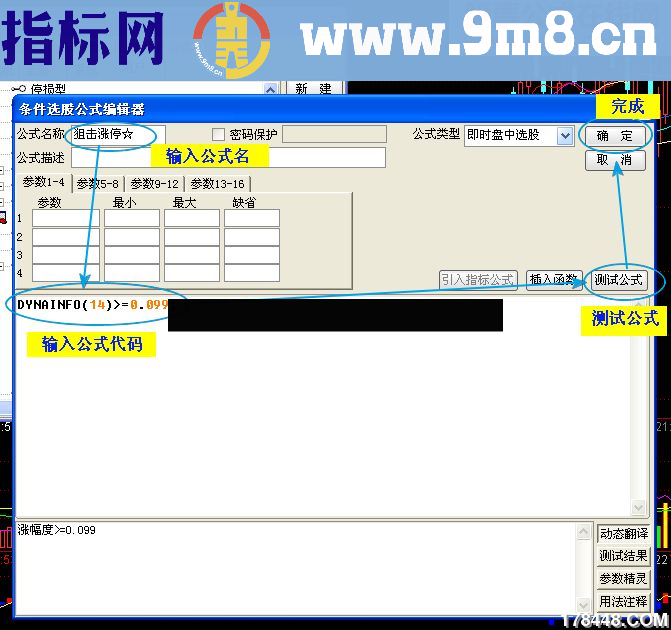Switch to the 参数13-16 tab
This screenshot has height=630, width=671.
click(x=217, y=184)
